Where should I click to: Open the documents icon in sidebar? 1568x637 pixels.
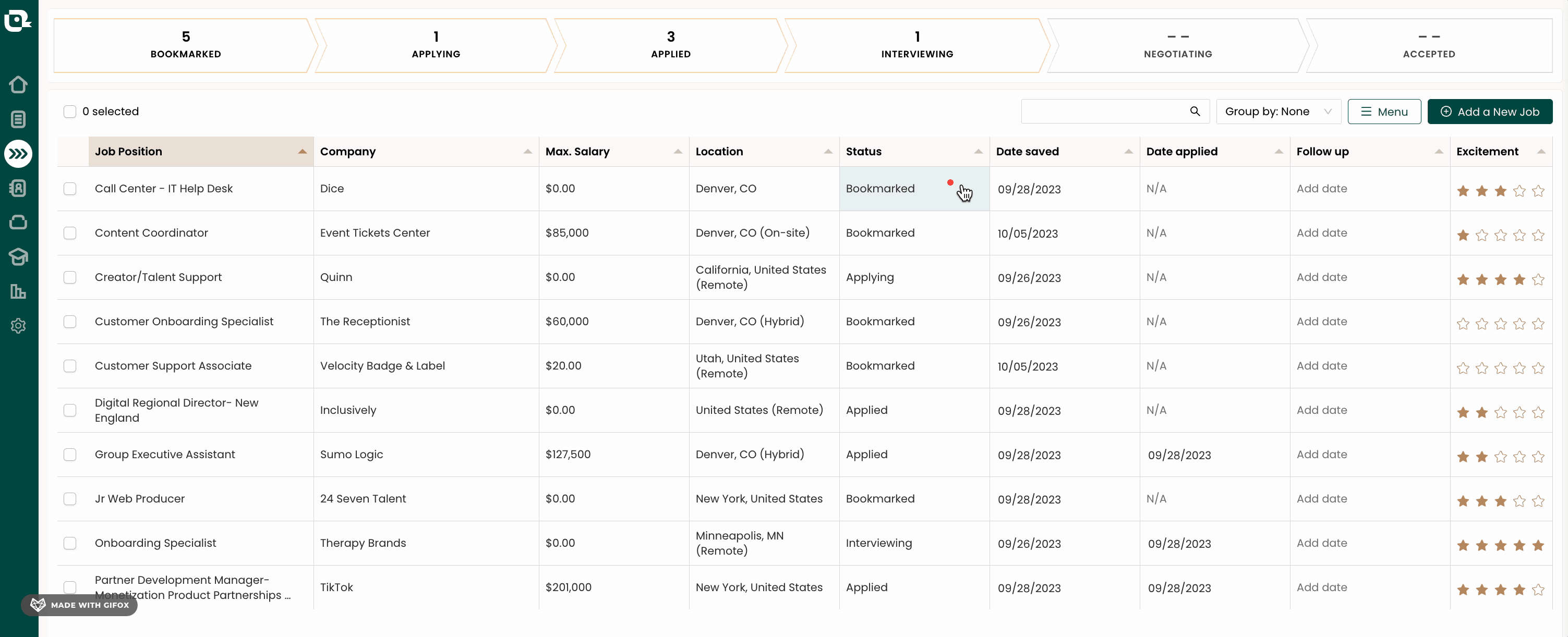[x=18, y=119]
